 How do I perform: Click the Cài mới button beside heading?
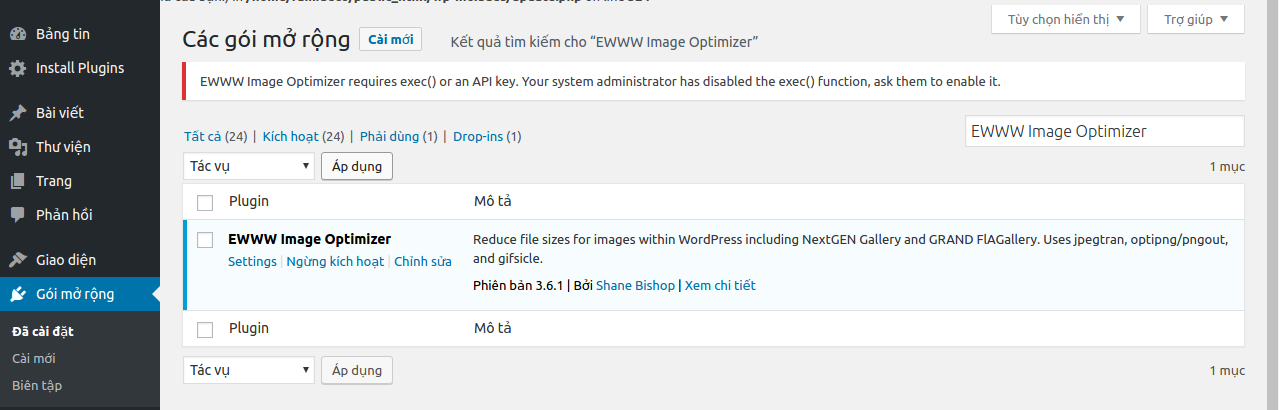(x=390, y=39)
